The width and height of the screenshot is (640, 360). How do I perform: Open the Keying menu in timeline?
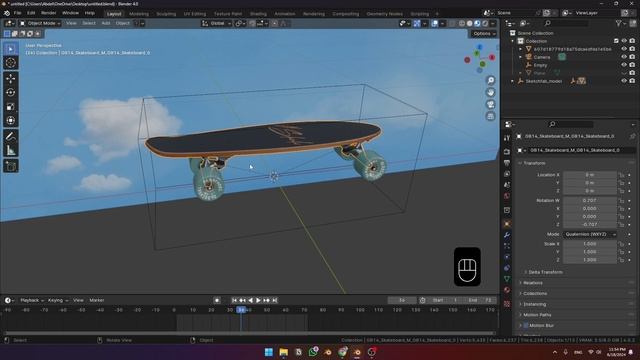(x=58, y=300)
